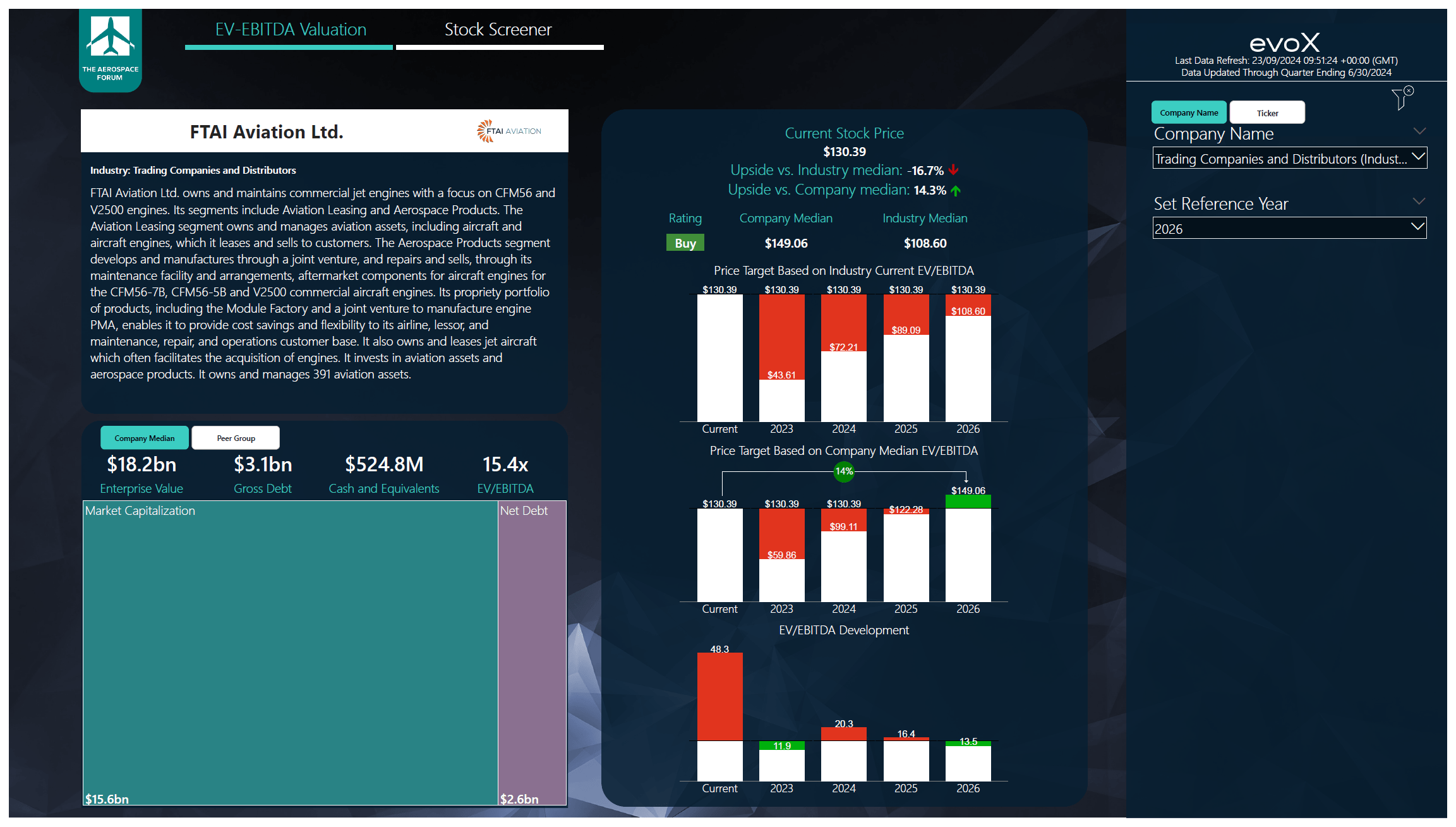Click the 13.5 value on 2026 EV/EBITDA bar
The image size is (1456, 827).
pos(968,742)
